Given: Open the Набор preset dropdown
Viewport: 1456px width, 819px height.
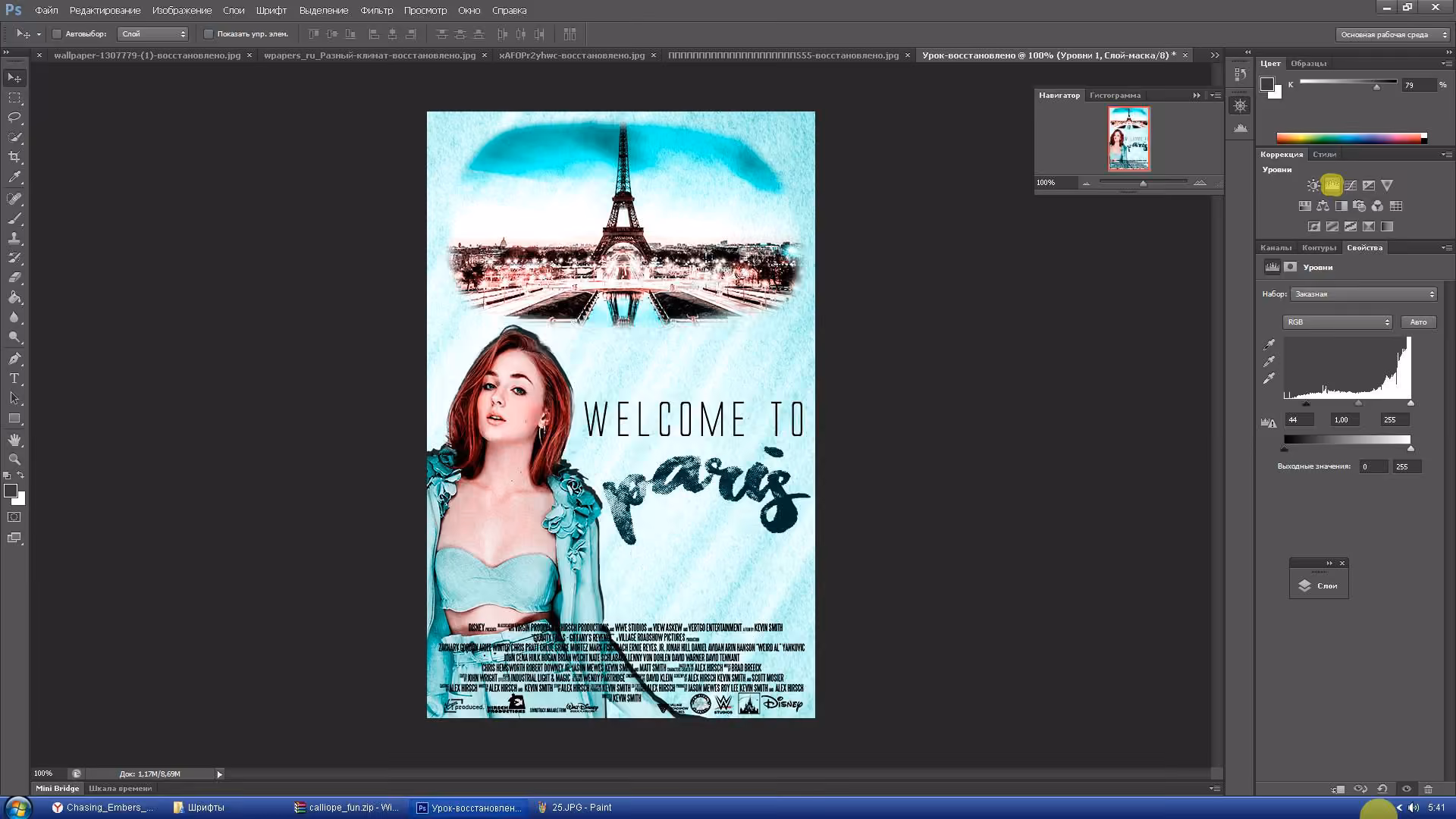Looking at the screenshot, I should [x=1363, y=294].
